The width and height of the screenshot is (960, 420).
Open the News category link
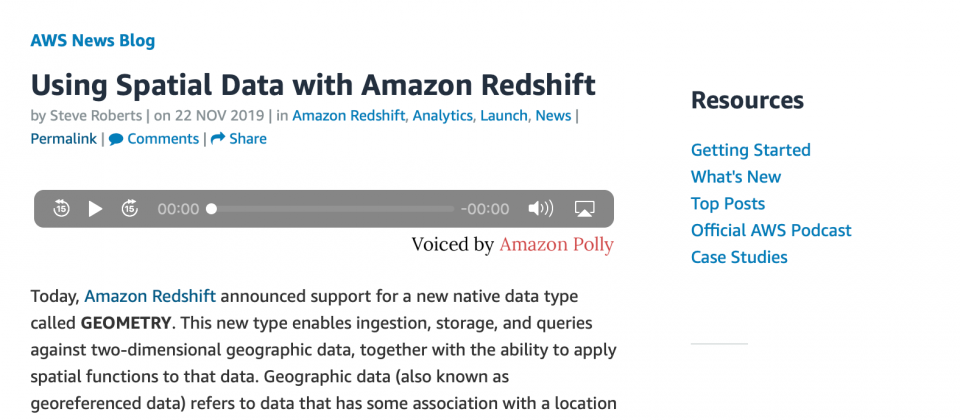[x=553, y=116]
